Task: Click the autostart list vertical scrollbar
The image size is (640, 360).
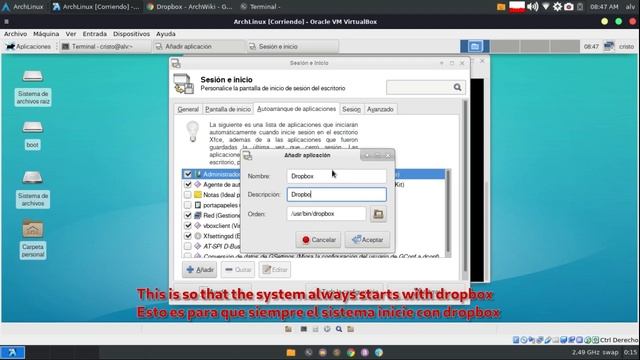Action: [x=448, y=212]
